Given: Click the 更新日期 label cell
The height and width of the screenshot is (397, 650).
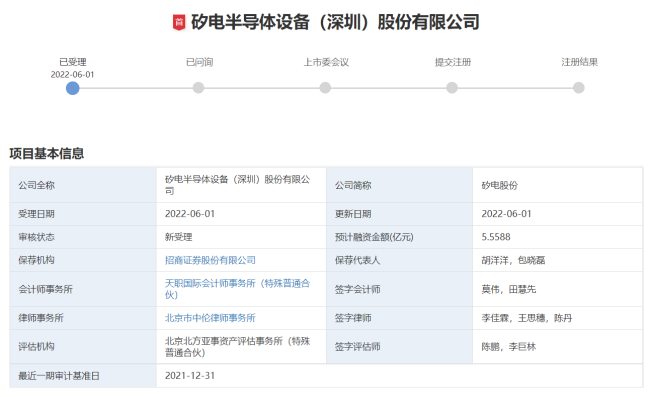Looking at the screenshot, I should pyautogui.click(x=400, y=214).
